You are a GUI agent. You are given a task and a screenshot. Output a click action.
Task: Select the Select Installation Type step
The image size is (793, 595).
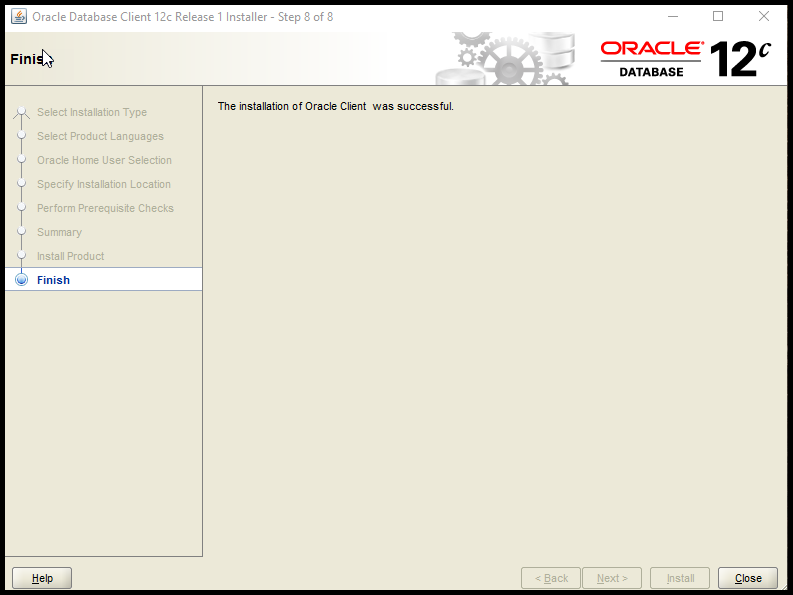[x=92, y=112]
